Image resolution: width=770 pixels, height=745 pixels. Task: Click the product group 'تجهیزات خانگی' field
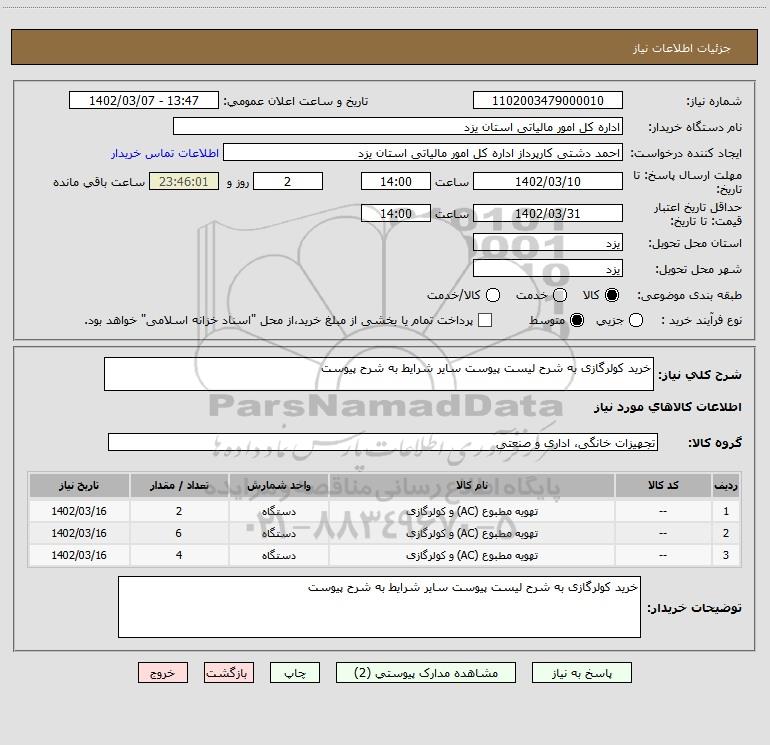(382, 442)
